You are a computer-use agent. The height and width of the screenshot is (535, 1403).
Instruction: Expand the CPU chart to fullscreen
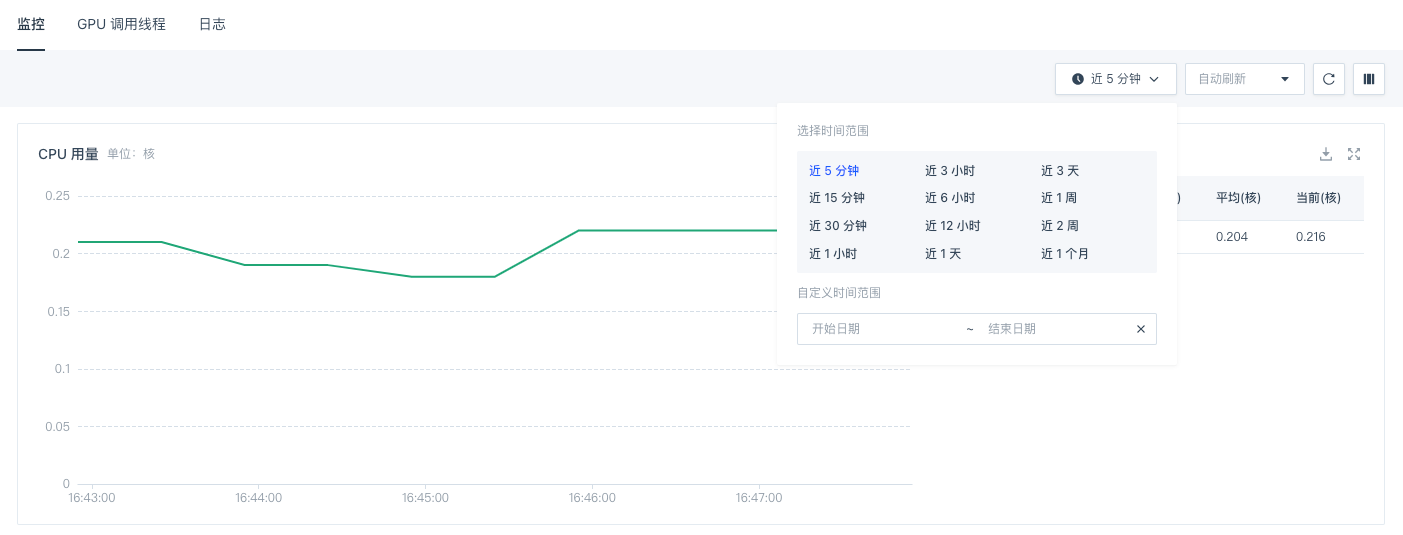(1354, 154)
